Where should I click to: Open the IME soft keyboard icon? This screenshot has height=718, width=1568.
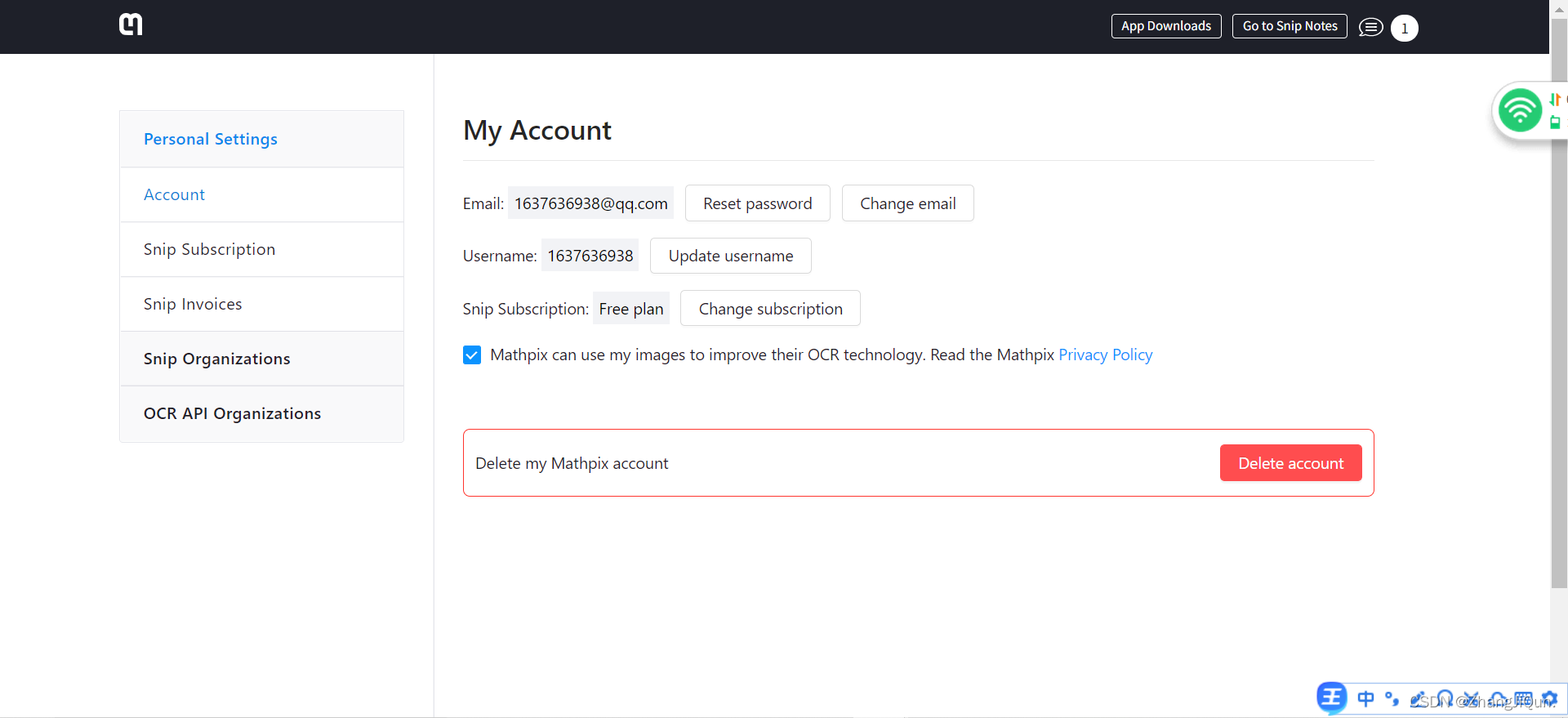[1524, 698]
